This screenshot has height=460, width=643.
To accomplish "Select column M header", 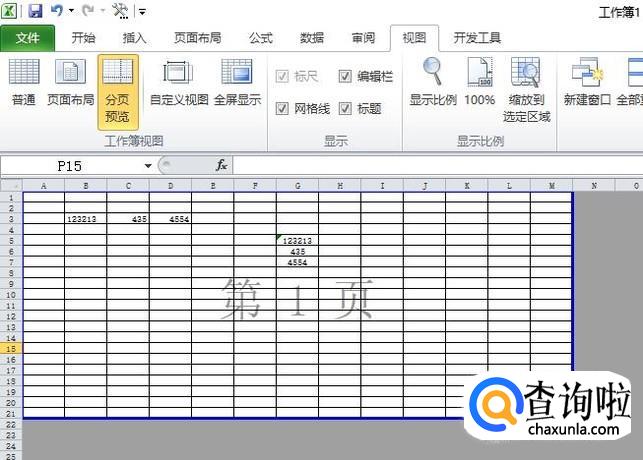I will click(552, 186).
